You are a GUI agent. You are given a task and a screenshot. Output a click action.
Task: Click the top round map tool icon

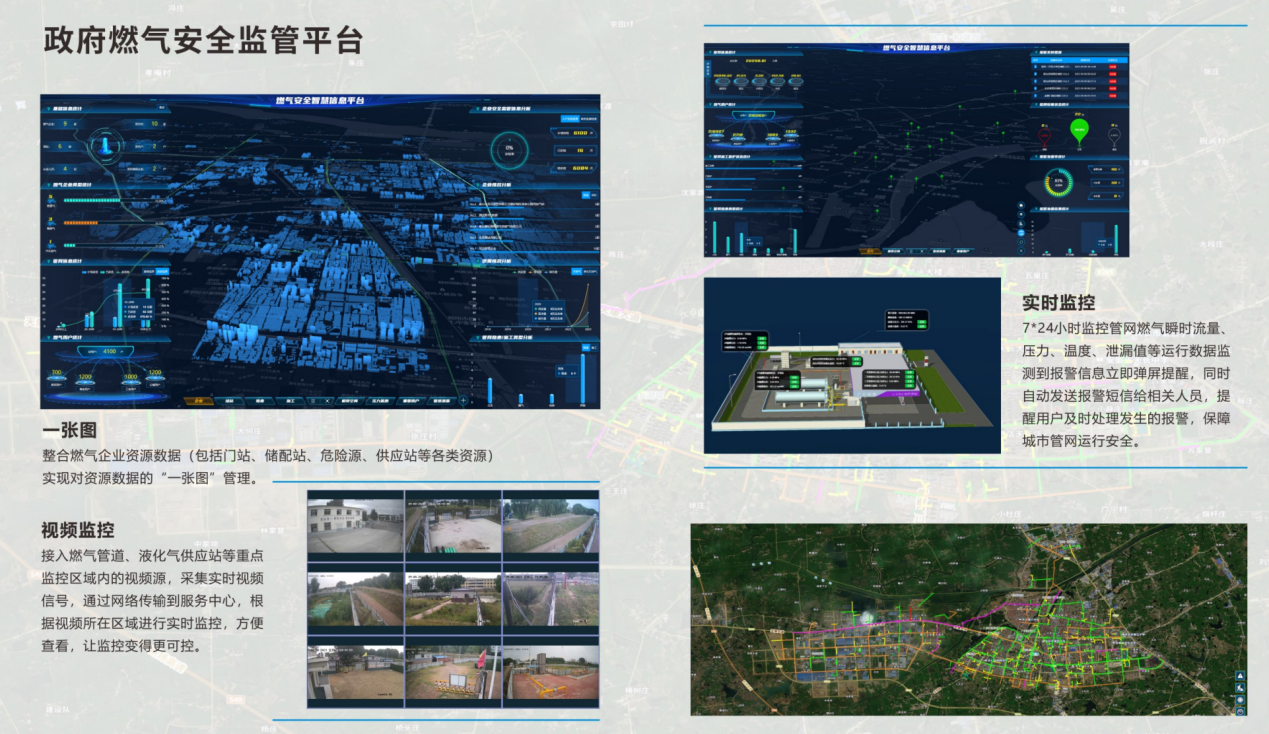1020,206
